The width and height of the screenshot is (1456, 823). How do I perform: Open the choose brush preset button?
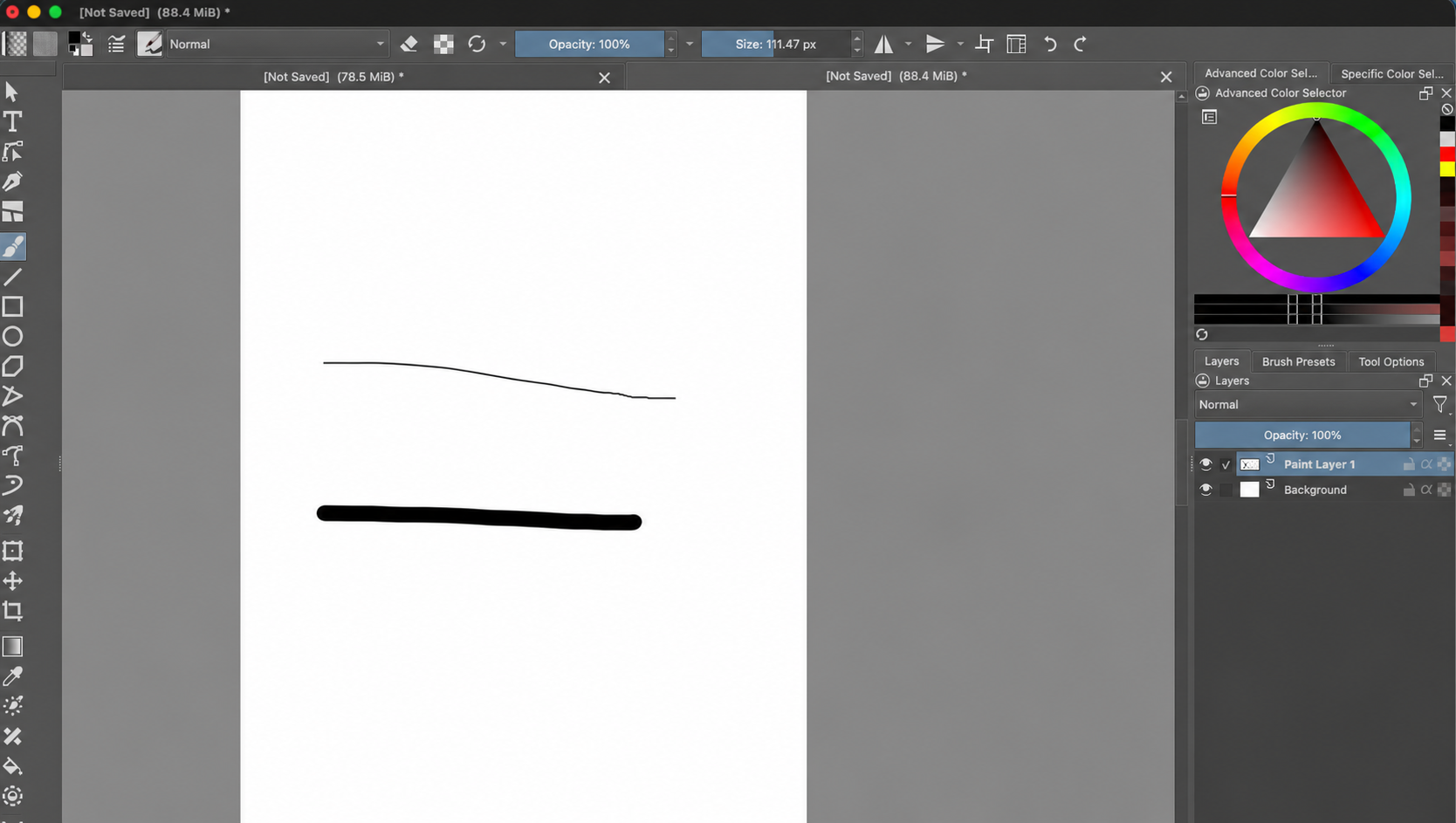(x=149, y=44)
